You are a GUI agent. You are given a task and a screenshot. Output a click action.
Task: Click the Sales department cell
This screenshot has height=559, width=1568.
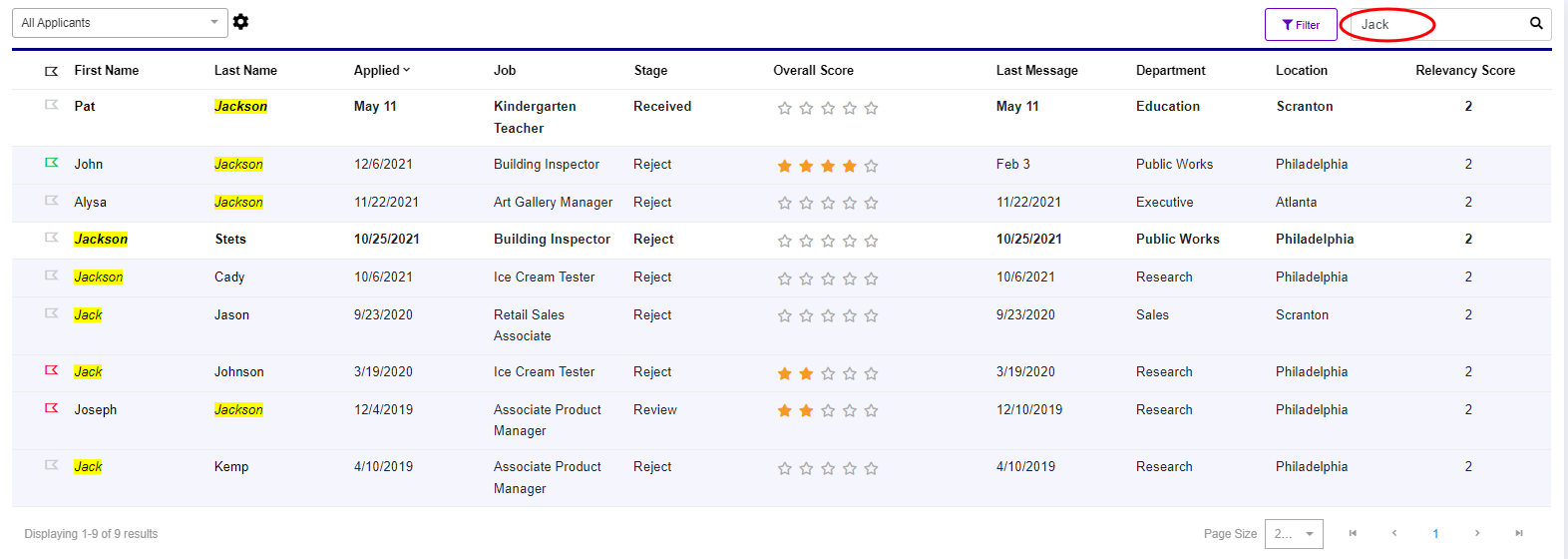point(1152,314)
